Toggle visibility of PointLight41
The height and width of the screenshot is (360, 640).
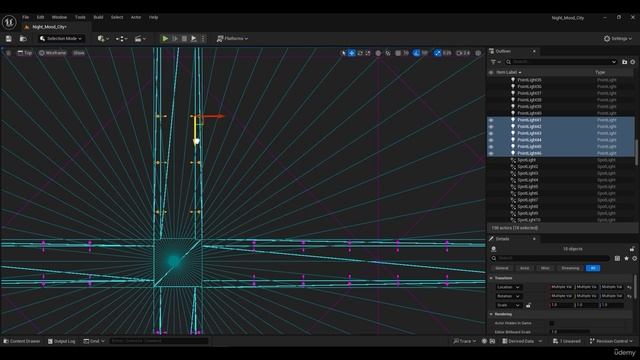[491, 120]
